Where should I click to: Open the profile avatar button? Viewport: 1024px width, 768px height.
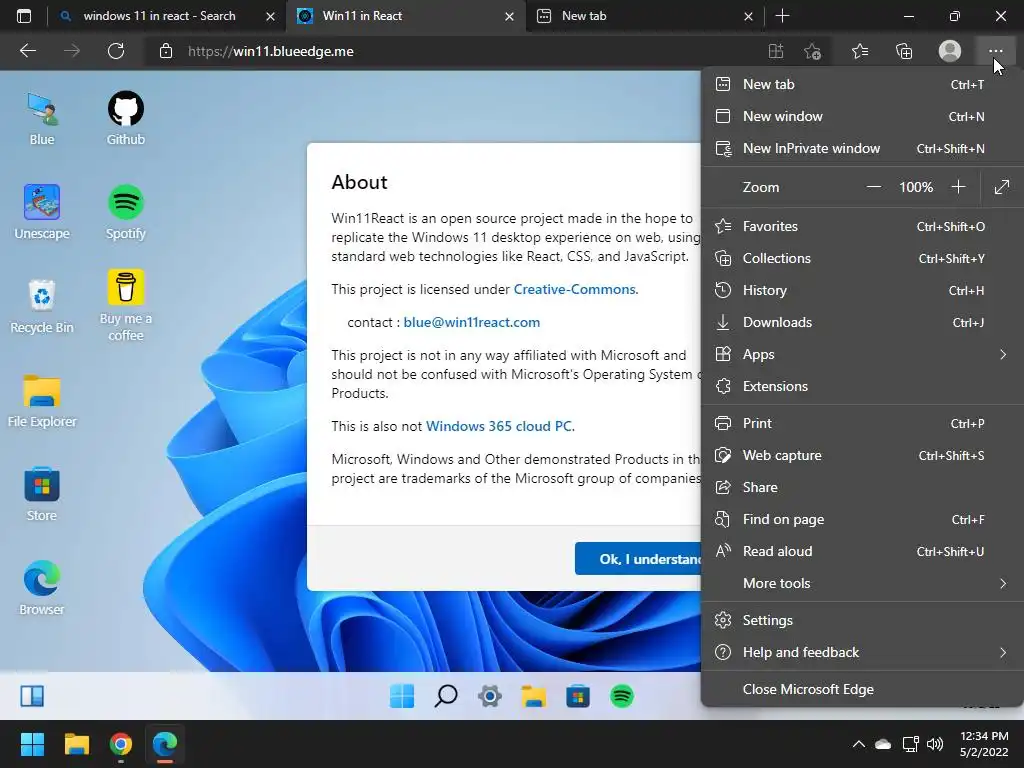pyautogui.click(x=950, y=51)
